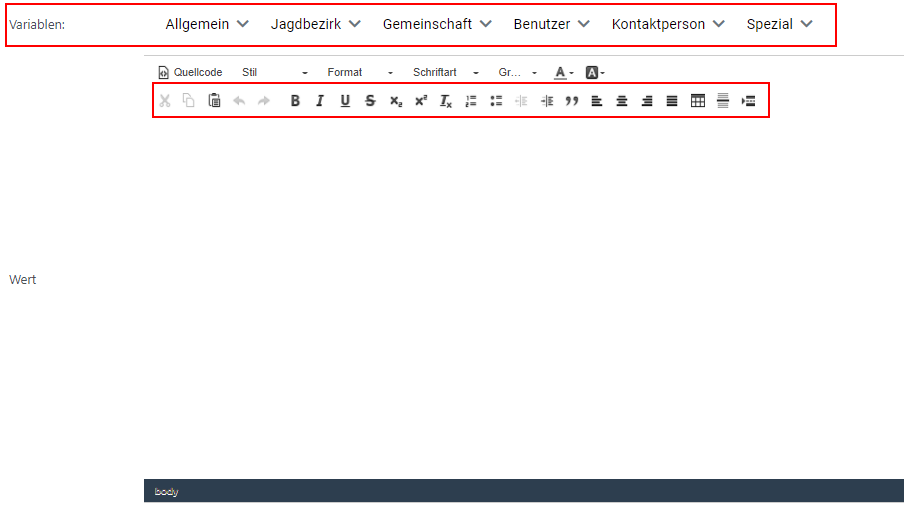
Task: Click the strikethrough icon
Action: 370,101
